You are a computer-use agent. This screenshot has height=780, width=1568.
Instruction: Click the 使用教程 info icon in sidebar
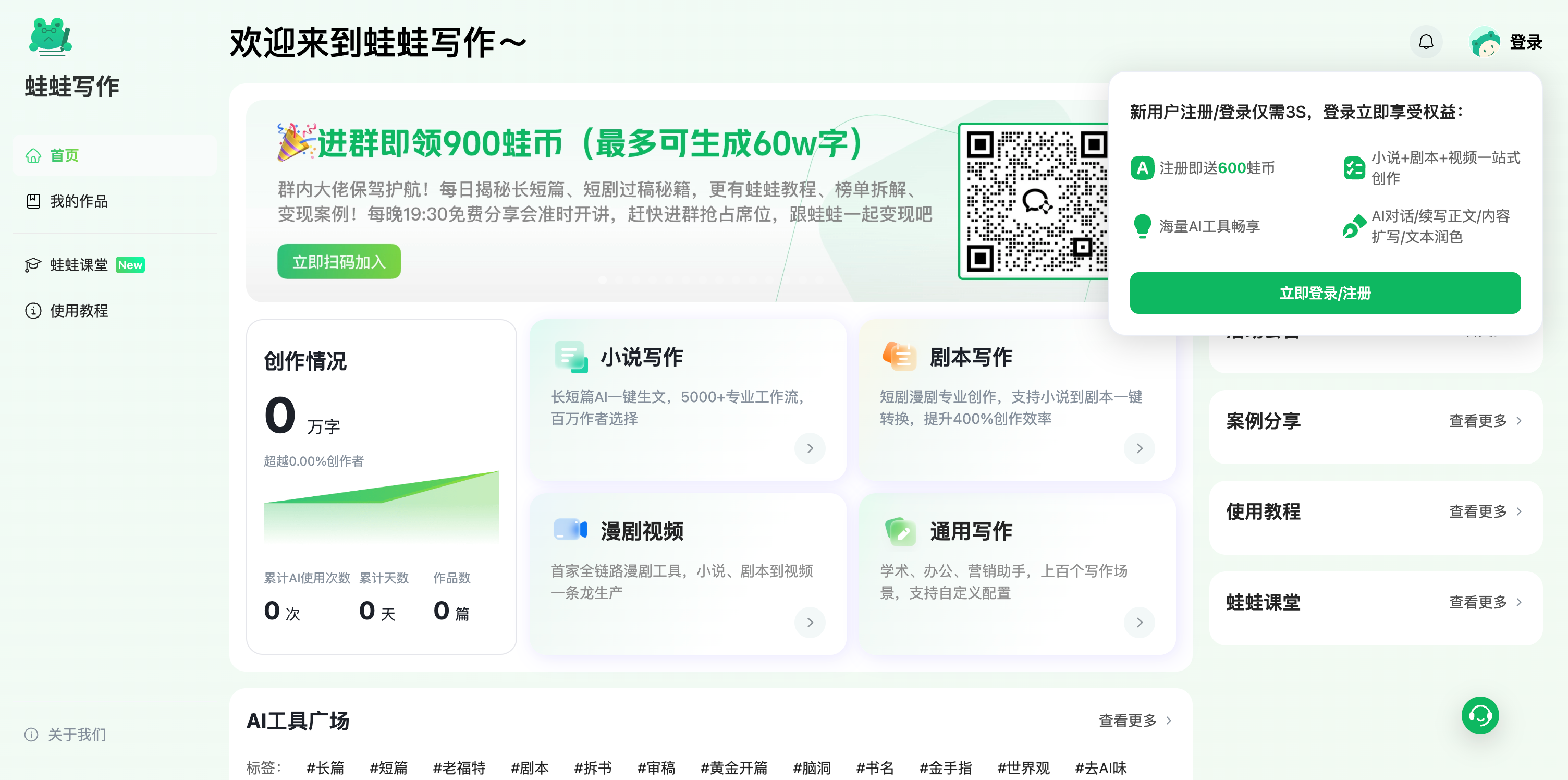(x=33, y=311)
